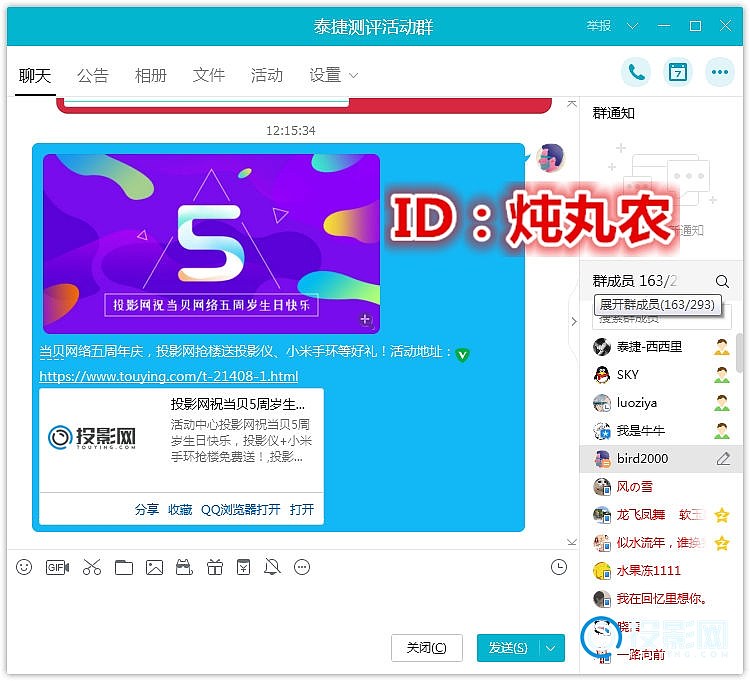
Task: Open the send options arrow next to 发送
Action: [551, 648]
